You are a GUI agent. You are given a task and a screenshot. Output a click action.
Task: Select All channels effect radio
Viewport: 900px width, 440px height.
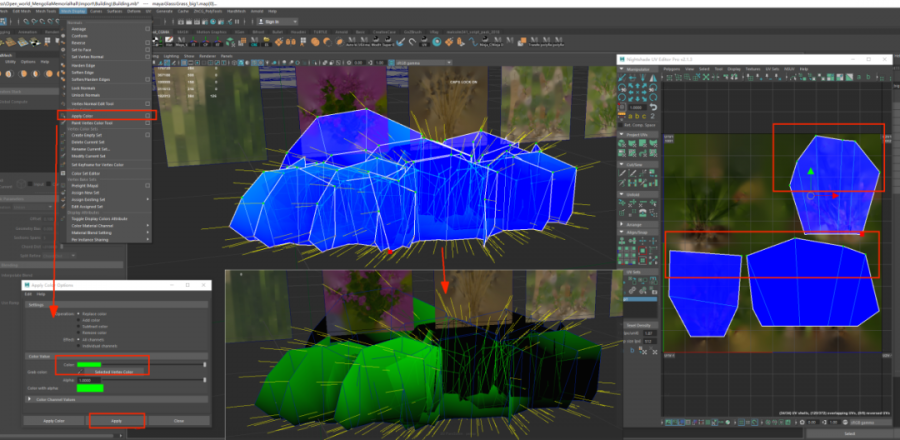tap(78, 340)
